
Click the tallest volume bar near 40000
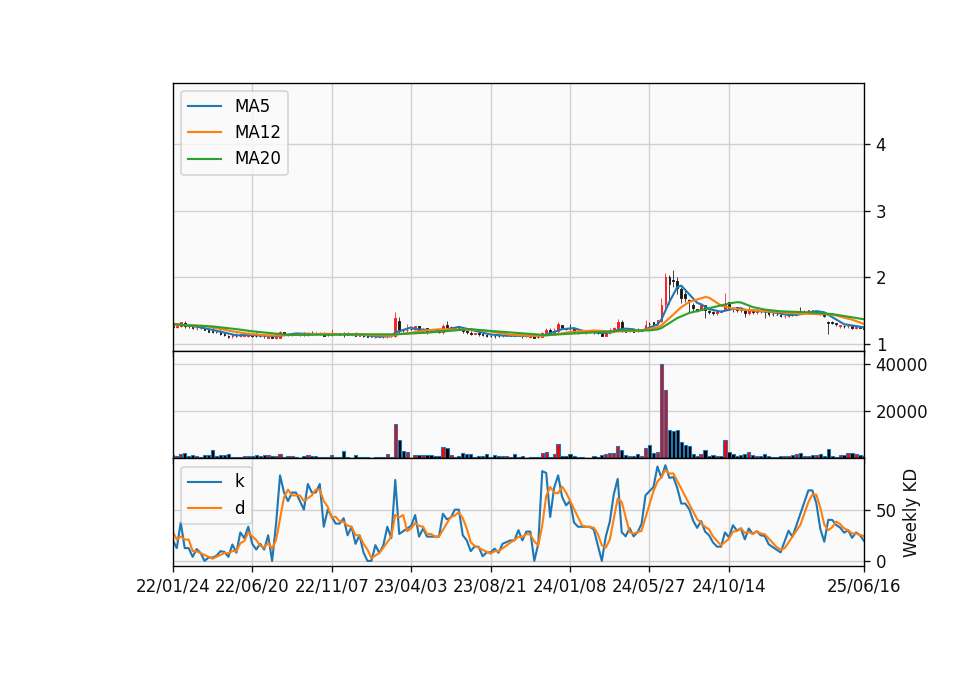coord(662,411)
